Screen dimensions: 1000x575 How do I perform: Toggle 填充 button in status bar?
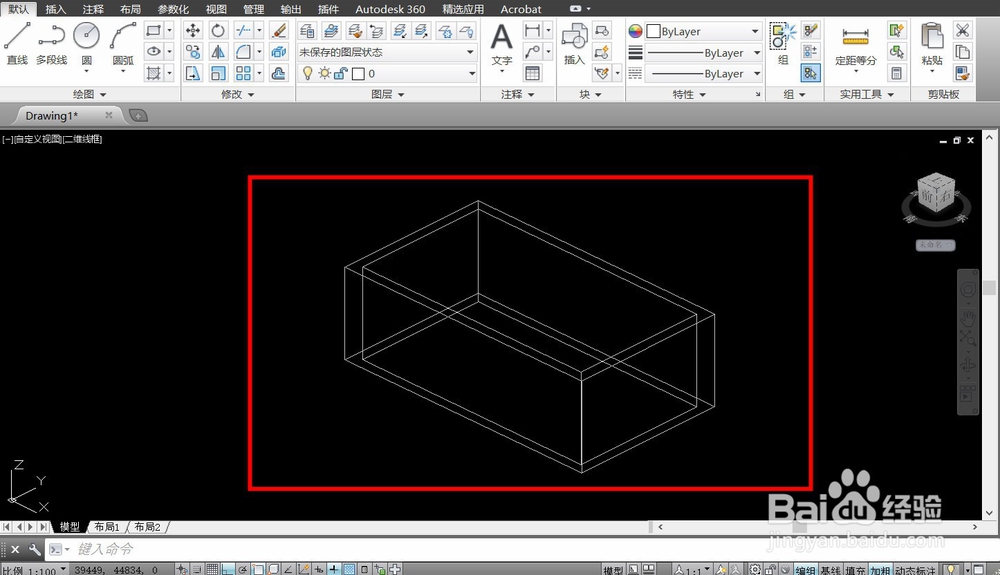[855, 570]
